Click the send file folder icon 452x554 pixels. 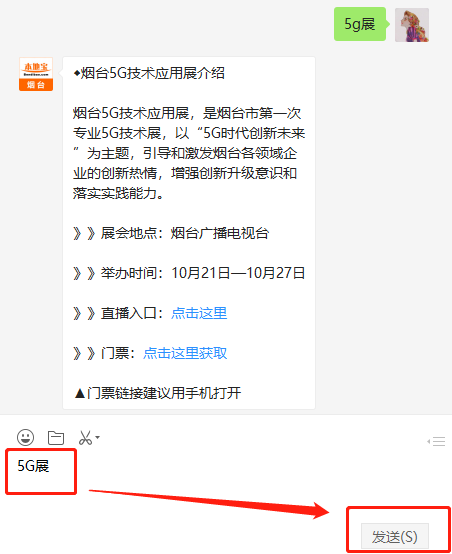56,438
